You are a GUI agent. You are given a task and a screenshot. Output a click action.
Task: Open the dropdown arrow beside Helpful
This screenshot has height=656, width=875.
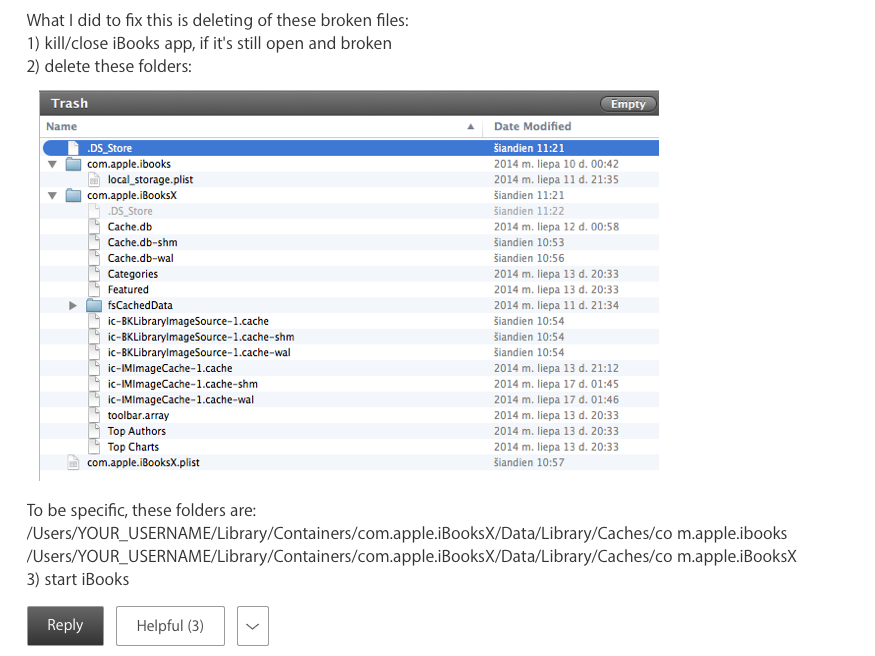coord(253,625)
